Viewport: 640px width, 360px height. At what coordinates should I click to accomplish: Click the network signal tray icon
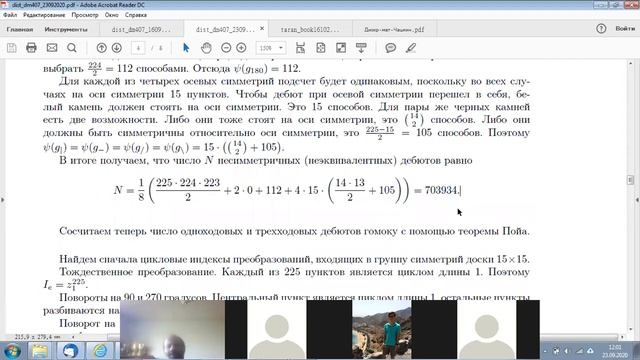point(579,351)
